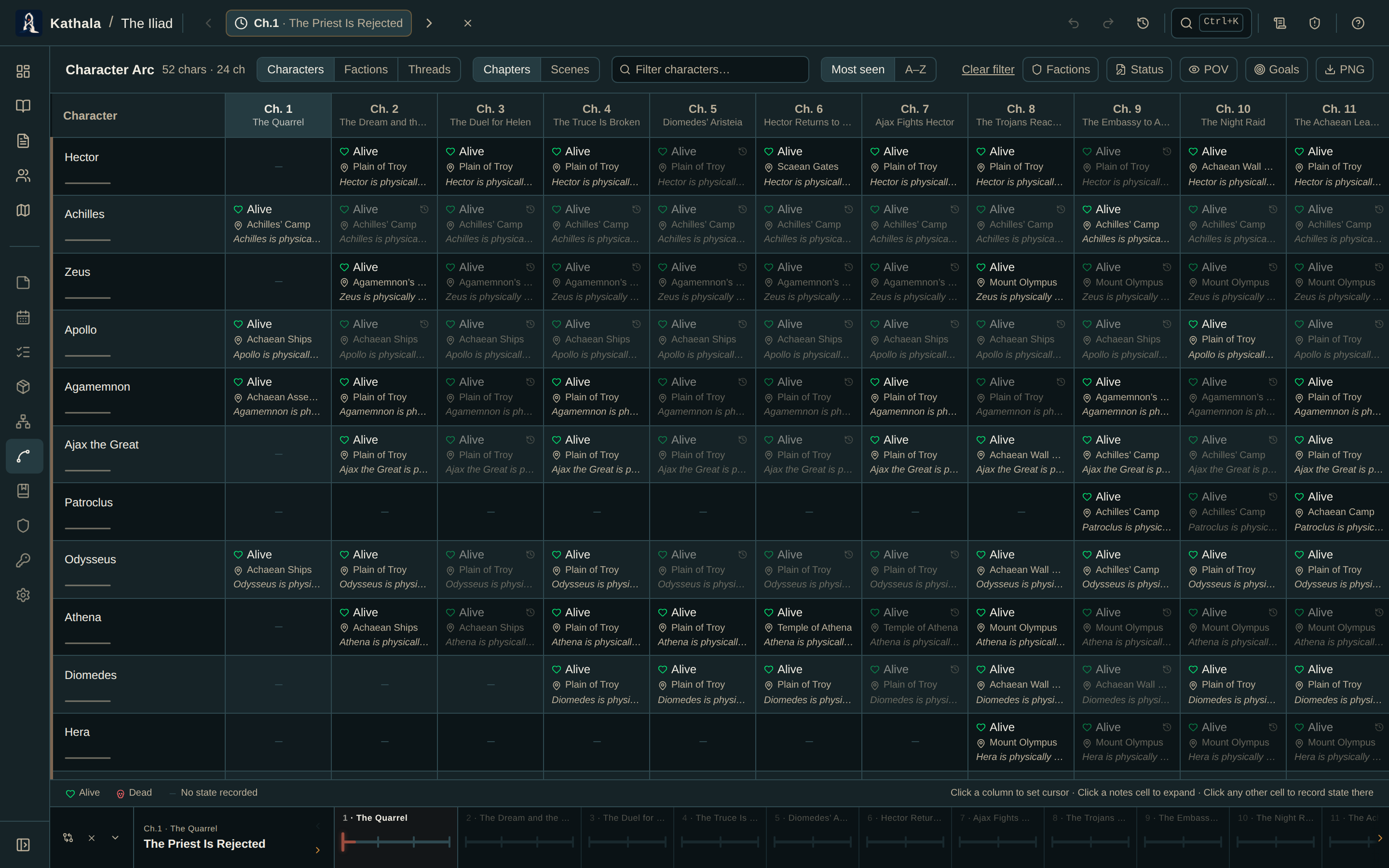
Task: Open the settings gear in sidebar
Action: pyautogui.click(x=23, y=595)
